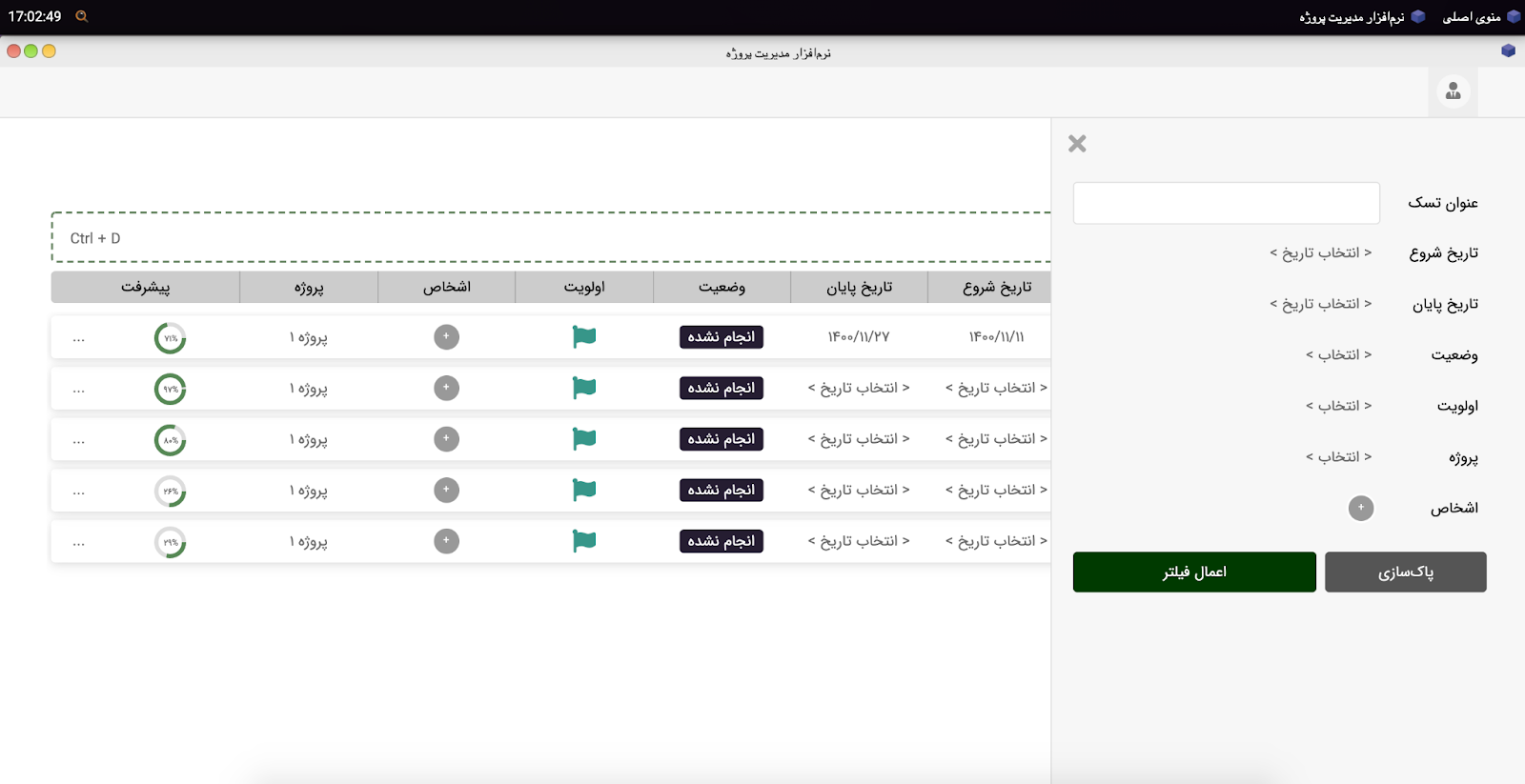This screenshot has width=1525, height=784.
Task: Open the three-dot menu of the 80% row
Action: [x=78, y=441]
